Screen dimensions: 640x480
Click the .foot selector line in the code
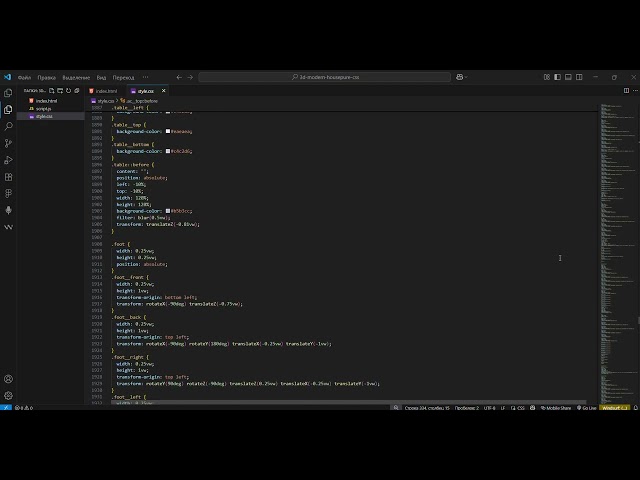coord(120,244)
